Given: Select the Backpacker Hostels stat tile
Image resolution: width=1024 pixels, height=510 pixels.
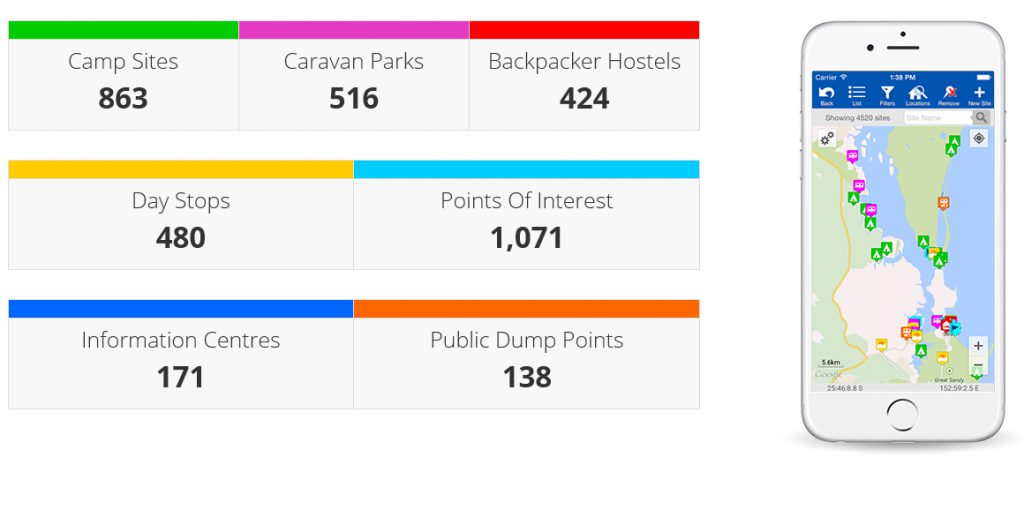Looking at the screenshot, I should 584,76.
